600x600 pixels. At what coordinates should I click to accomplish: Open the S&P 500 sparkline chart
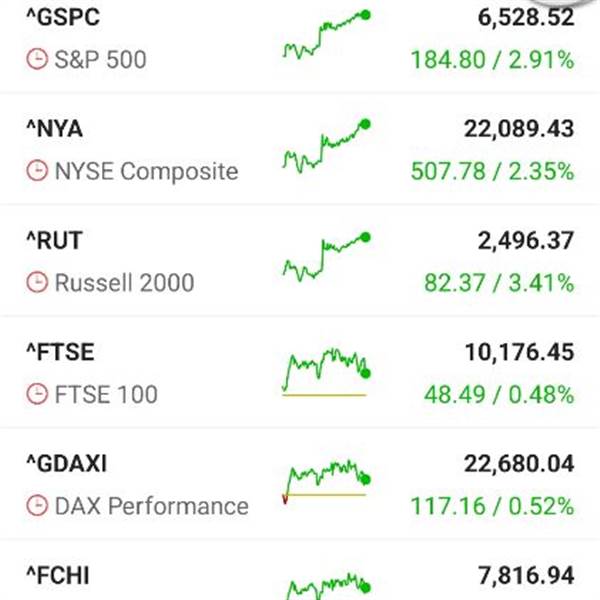(326, 37)
